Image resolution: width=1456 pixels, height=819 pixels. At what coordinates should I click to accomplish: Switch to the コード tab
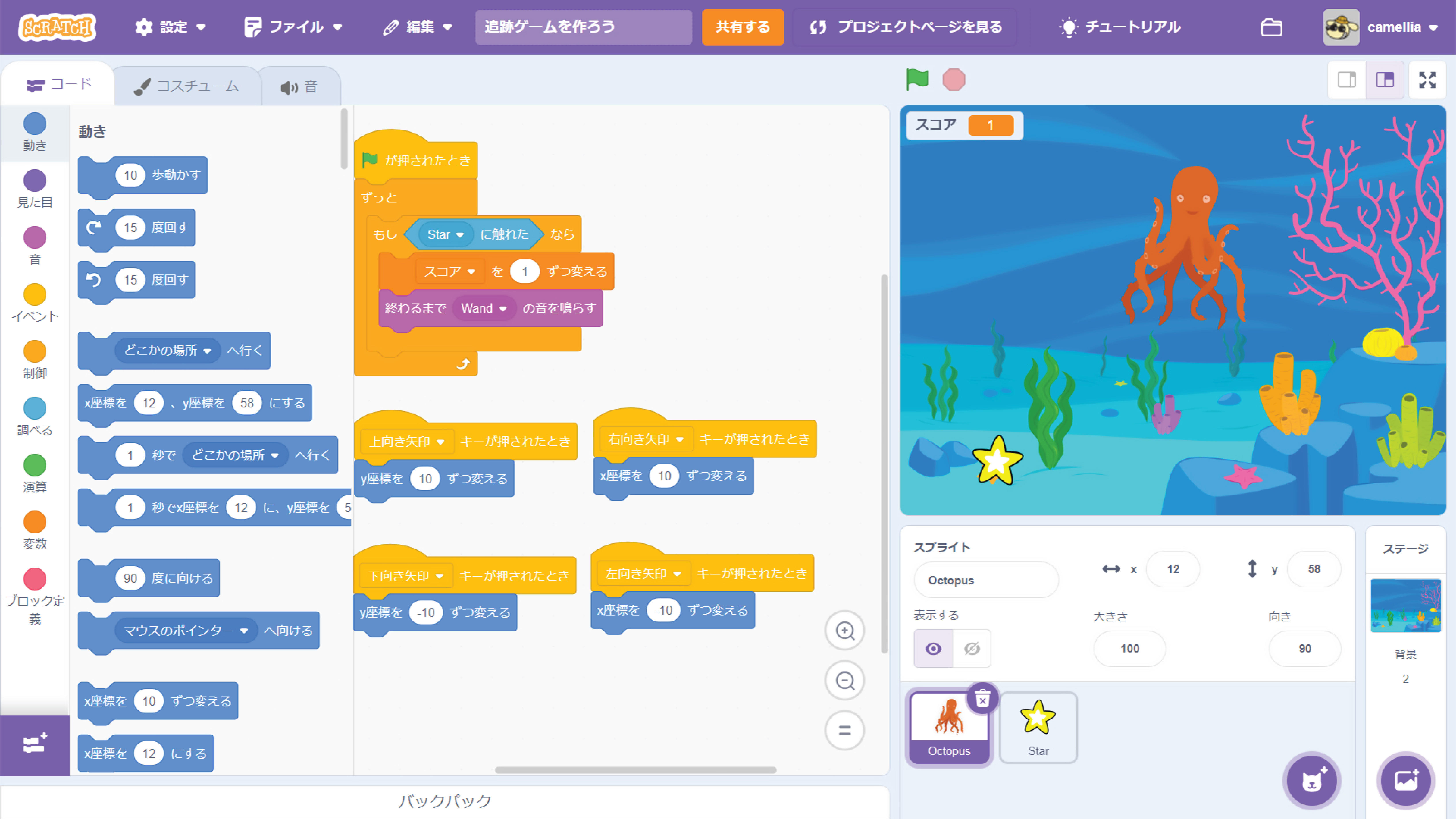58,84
